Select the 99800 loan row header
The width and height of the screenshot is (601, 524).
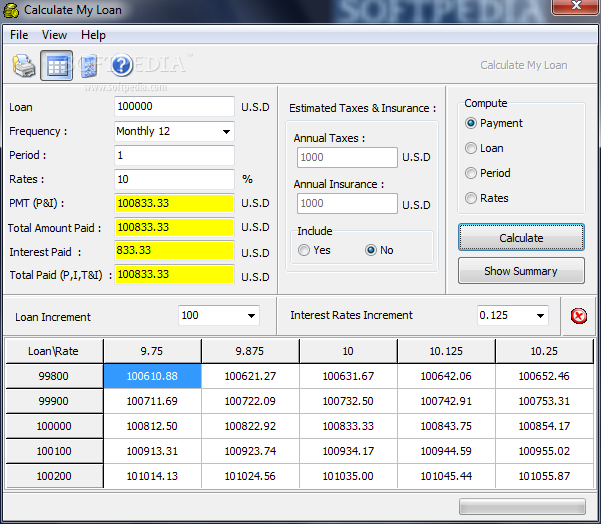click(54, 376)
